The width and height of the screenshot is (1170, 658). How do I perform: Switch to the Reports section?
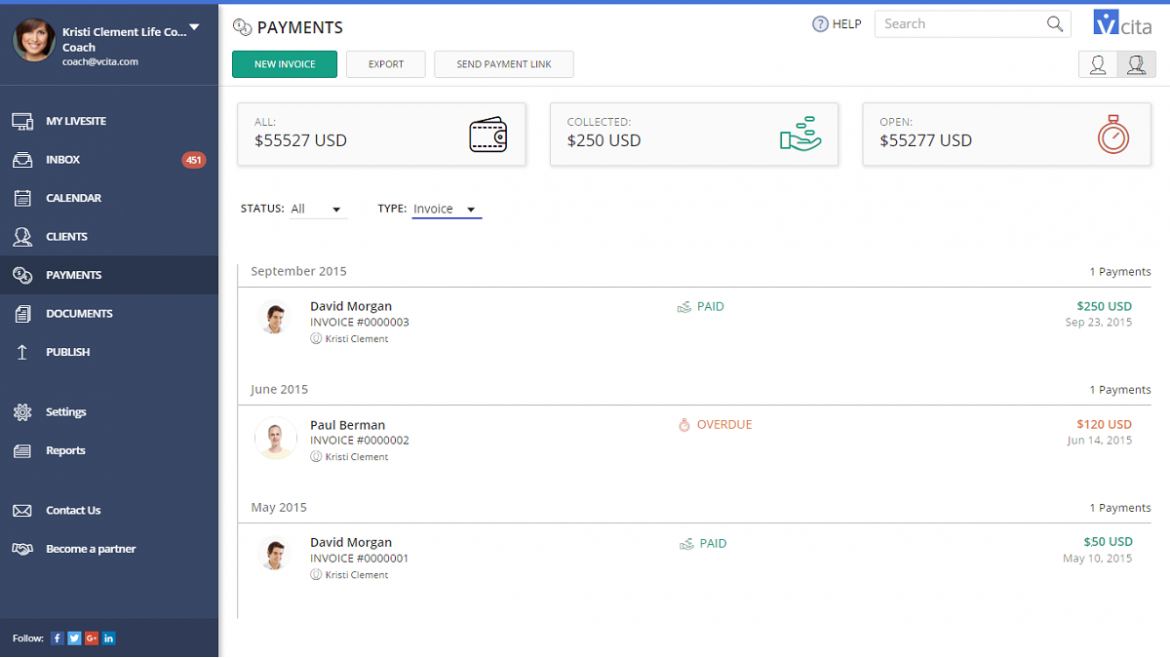23,450
